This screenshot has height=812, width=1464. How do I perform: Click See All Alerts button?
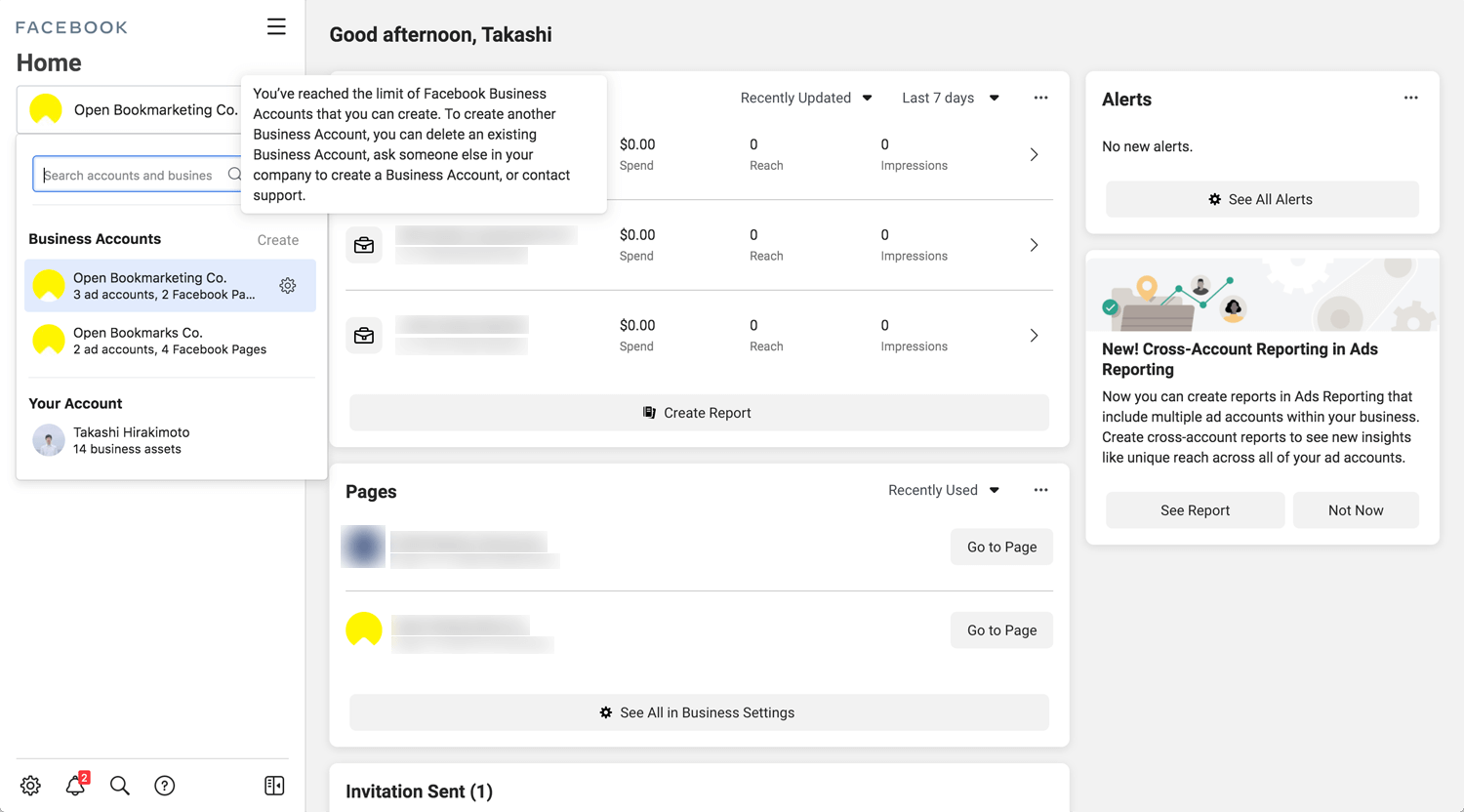coord(1262,199)
